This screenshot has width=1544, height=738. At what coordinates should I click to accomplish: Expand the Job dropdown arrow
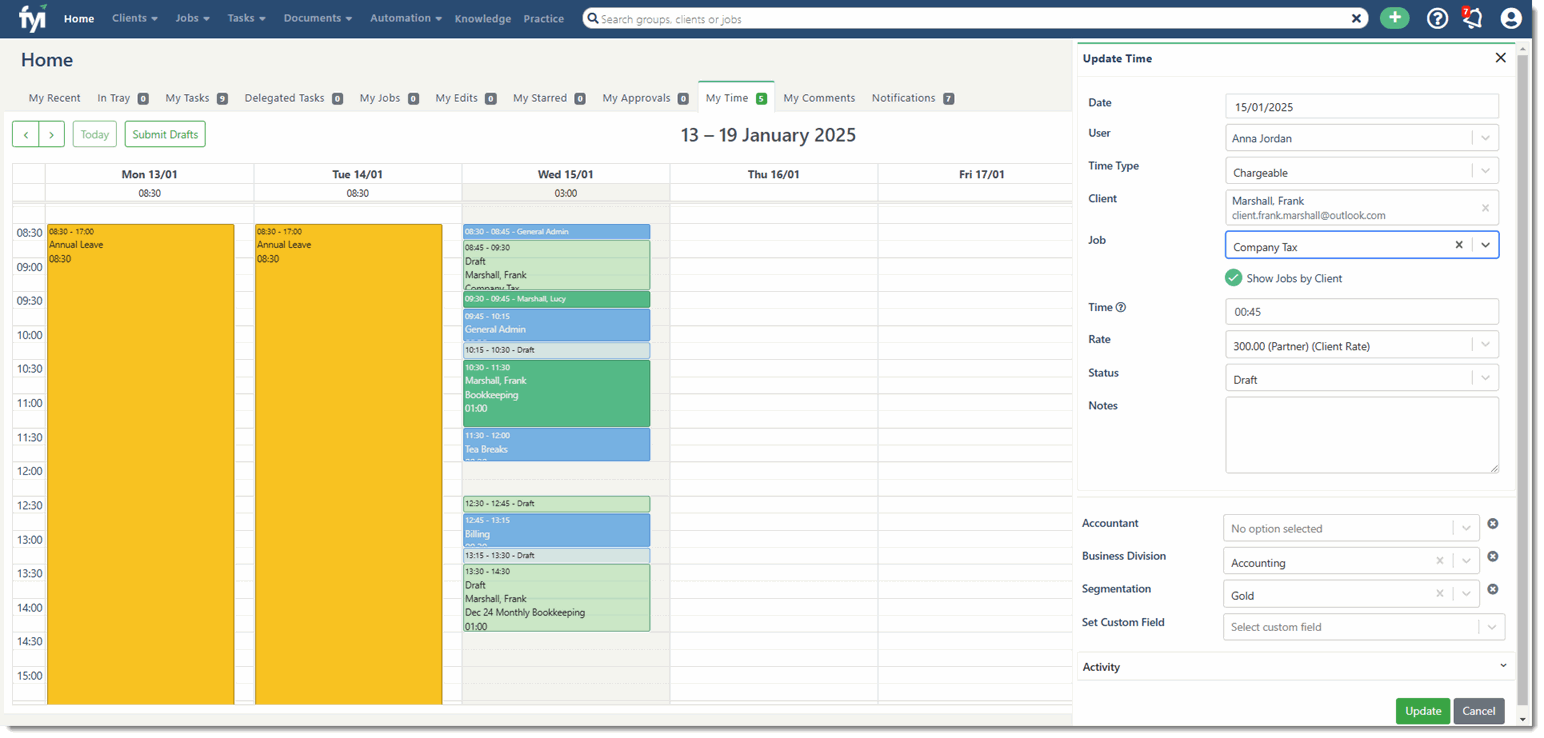[x=1485, y=245]
